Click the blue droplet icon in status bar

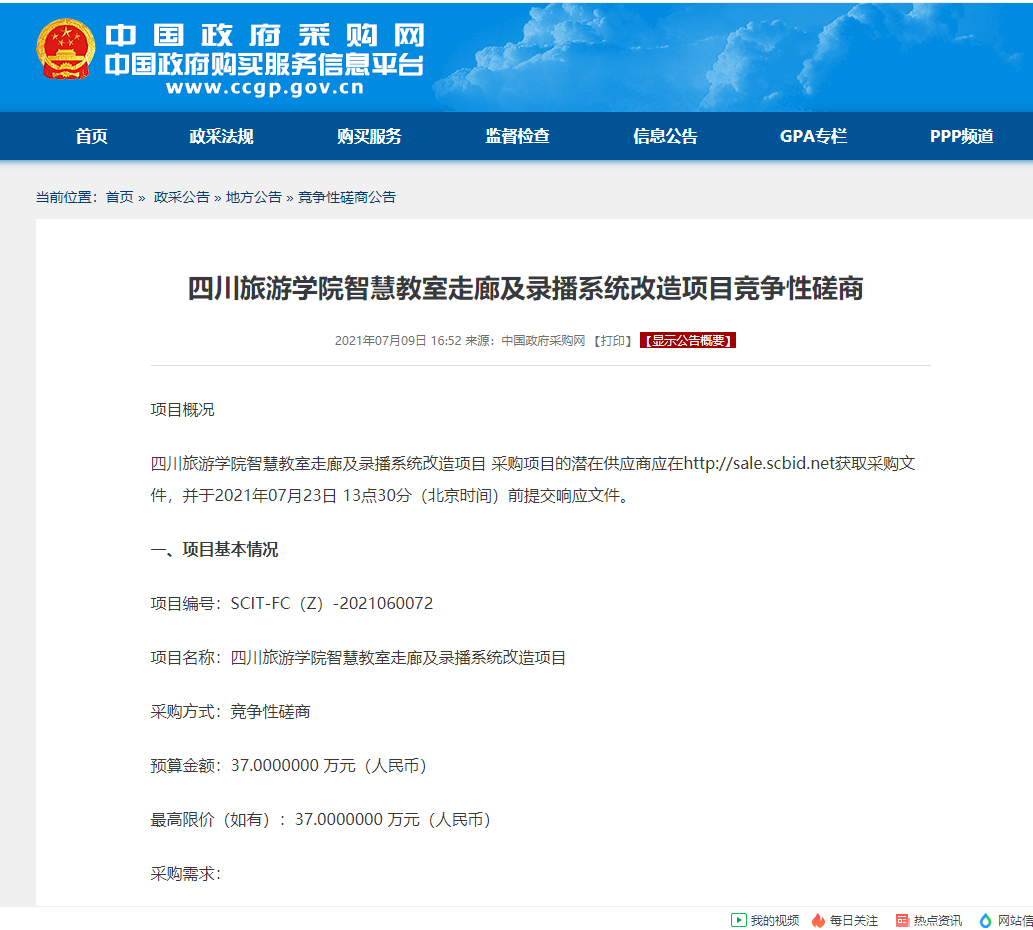point(986,920)
